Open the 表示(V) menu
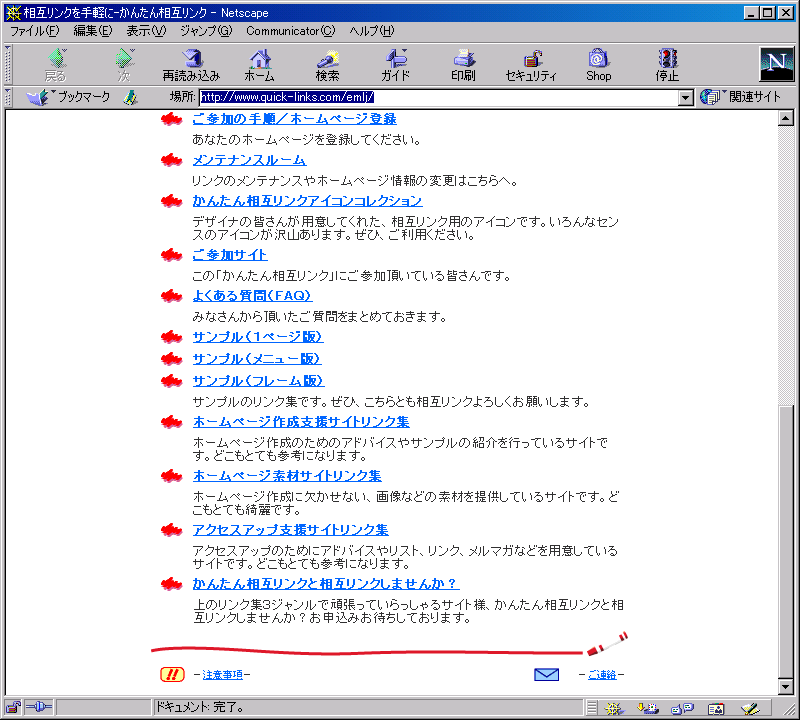The width and height of the screenshot is (800, 720). coord(146,31)
